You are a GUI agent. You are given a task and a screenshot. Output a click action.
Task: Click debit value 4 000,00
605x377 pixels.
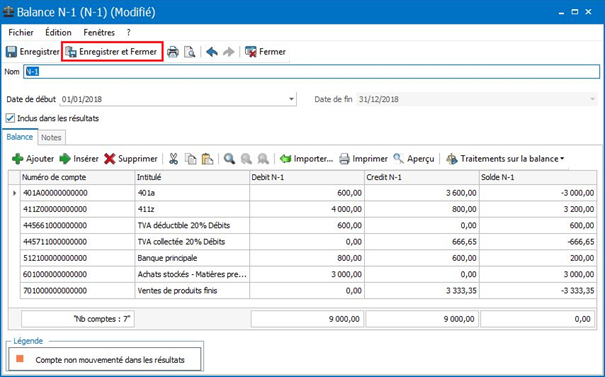(307, 209)
